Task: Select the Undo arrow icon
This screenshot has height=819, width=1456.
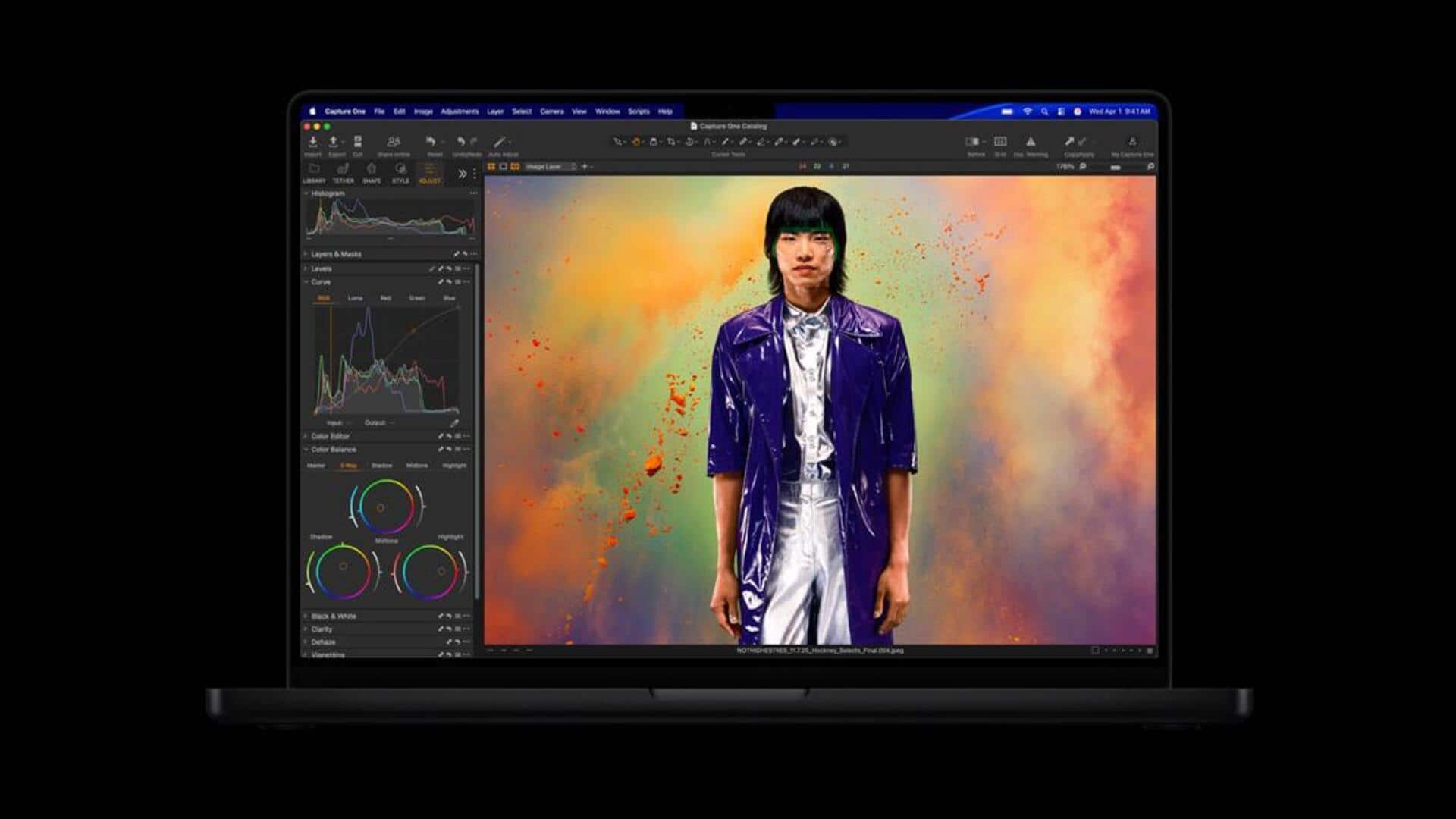Action: pos(462,141)
